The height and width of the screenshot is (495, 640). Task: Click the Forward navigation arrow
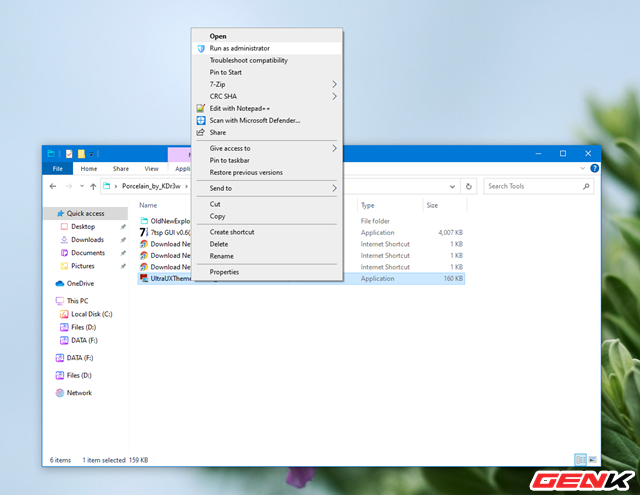click(69, 186)
